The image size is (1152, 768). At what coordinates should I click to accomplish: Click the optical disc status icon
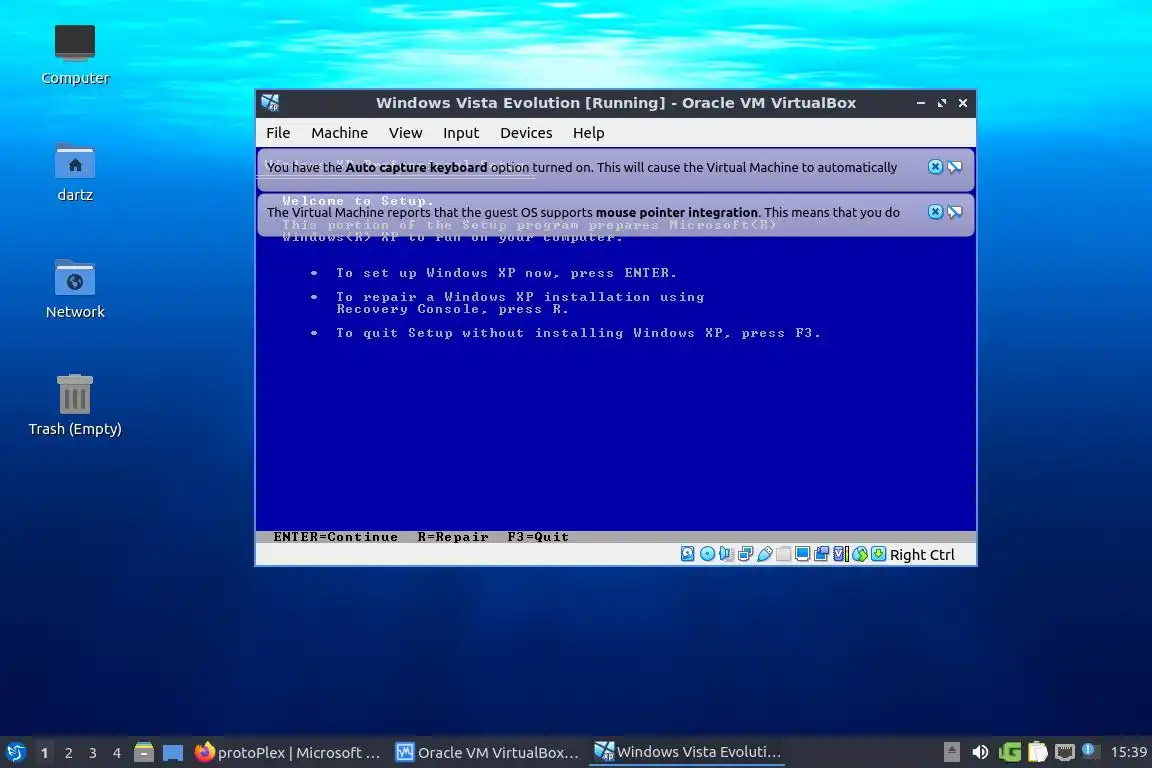pos(708,554)
